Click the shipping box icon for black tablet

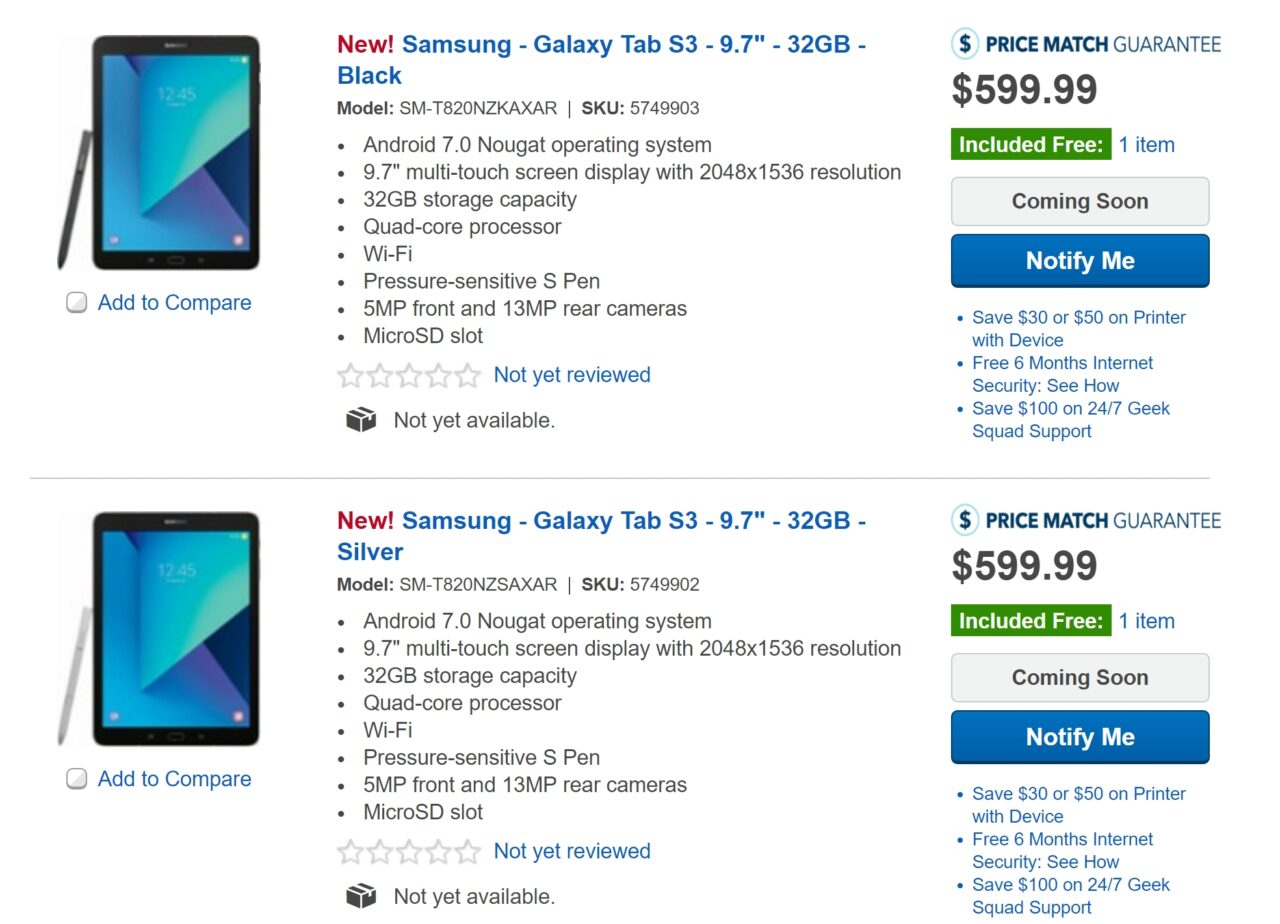[361, 421]
